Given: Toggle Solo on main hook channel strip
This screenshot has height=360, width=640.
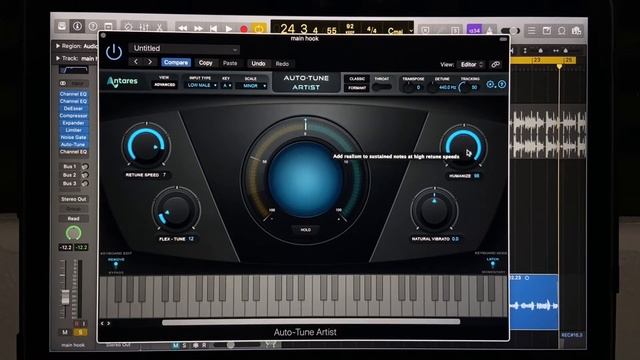Looking at the screenshot, I should pos(80,332).
